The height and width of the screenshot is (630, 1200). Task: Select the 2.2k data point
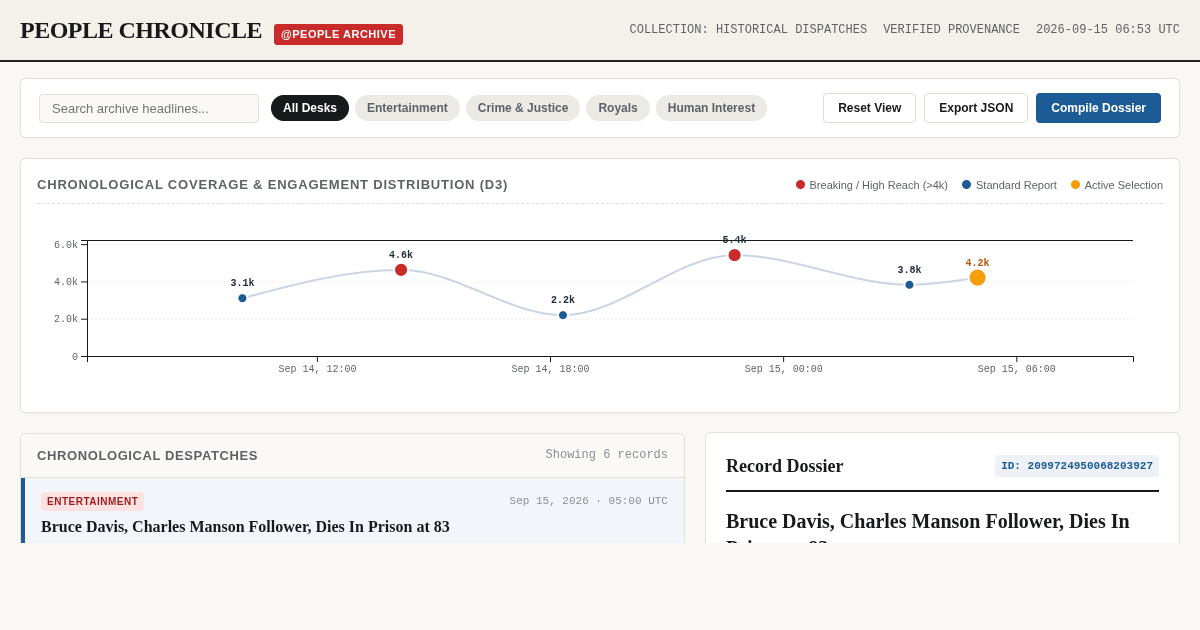(563, 315)
